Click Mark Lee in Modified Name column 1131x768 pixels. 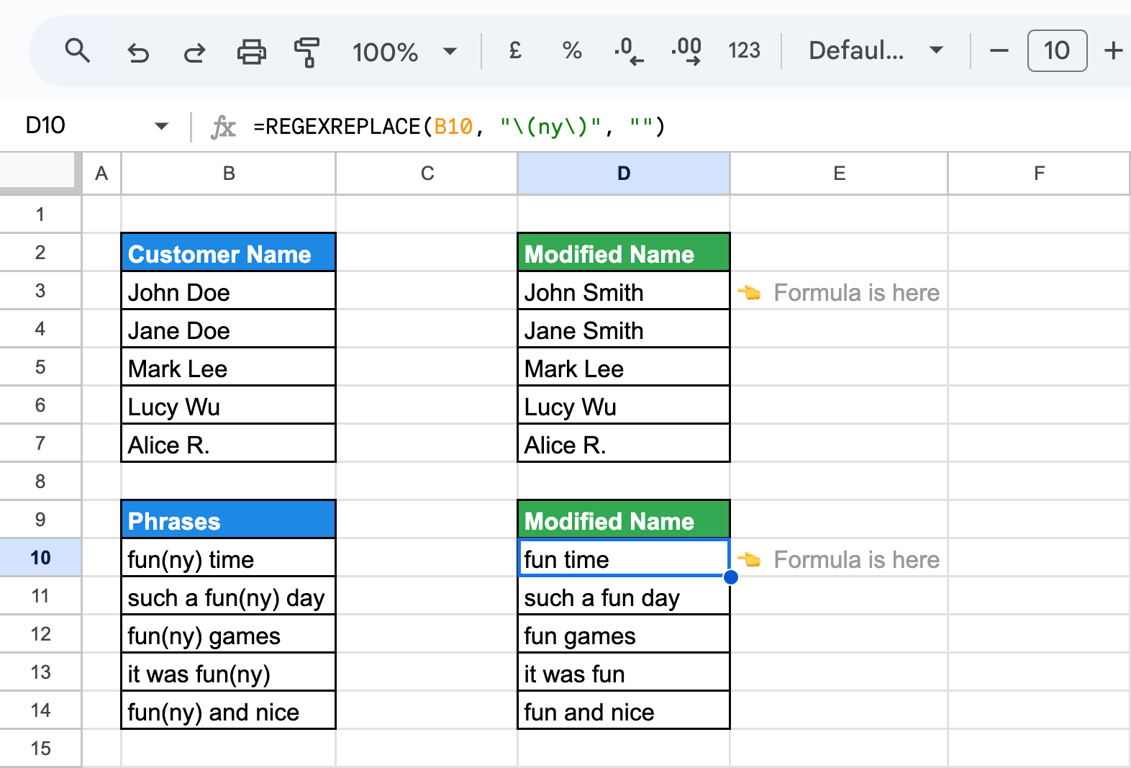point(624,367)
